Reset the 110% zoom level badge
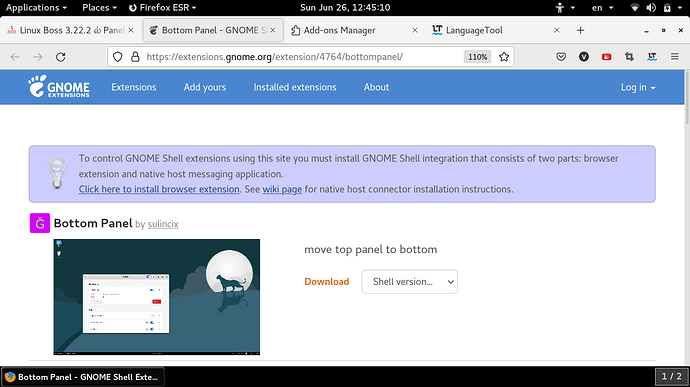The width and height of the screenshot is (690, 387). pos(477,57)
